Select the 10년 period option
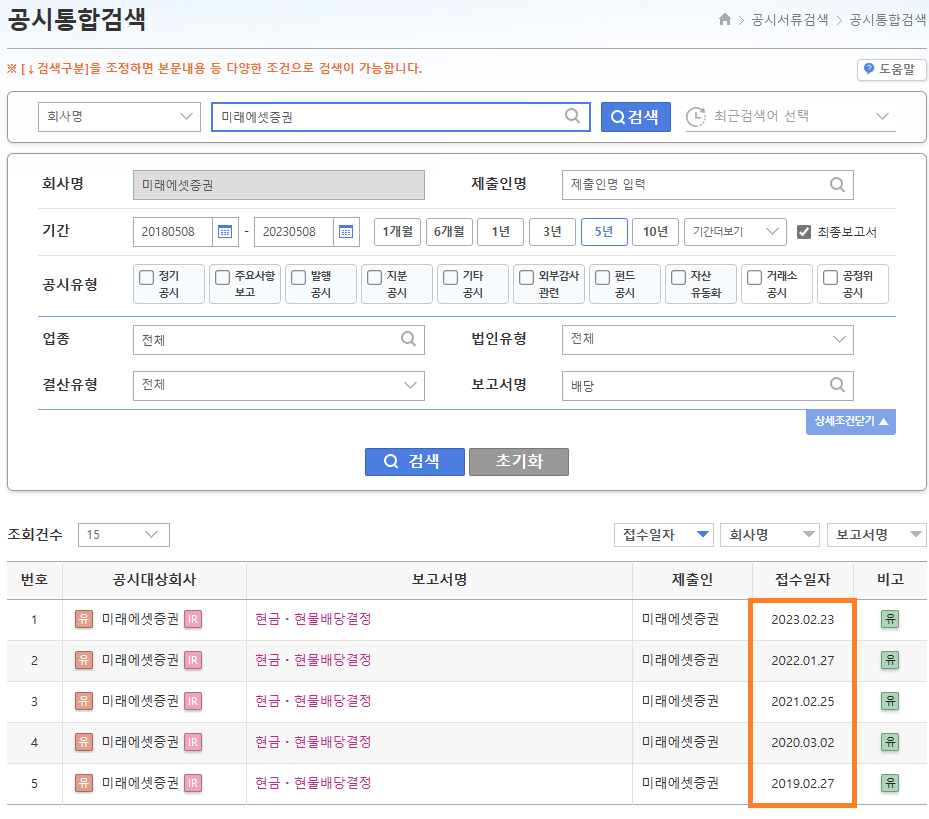 tap(655, 232)
